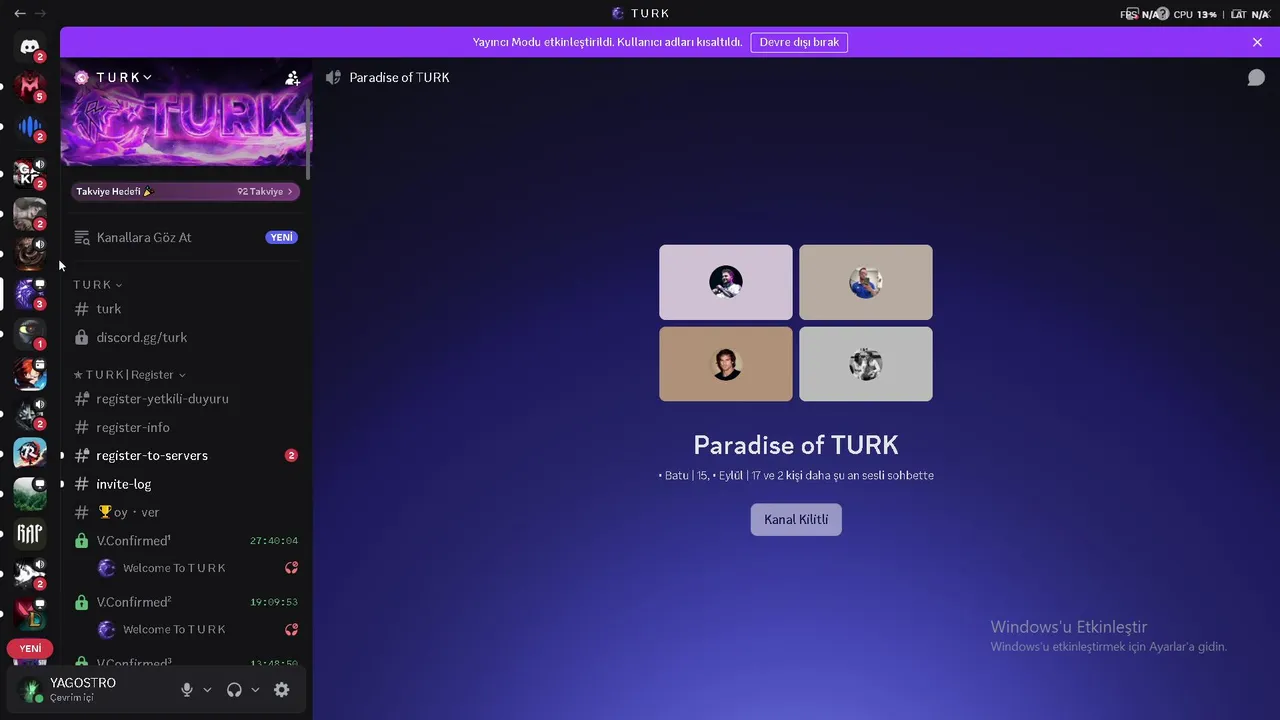This screenshot has width=1280, height=720.
Task: Click deafened icon in second Welcome To TURK row
Action: [x=291, y=630]
